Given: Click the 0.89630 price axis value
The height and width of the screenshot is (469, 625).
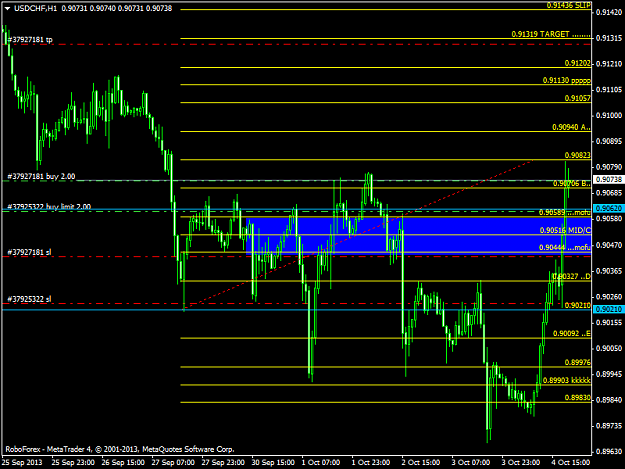Looking at the screenshot, I should (609, 452).
